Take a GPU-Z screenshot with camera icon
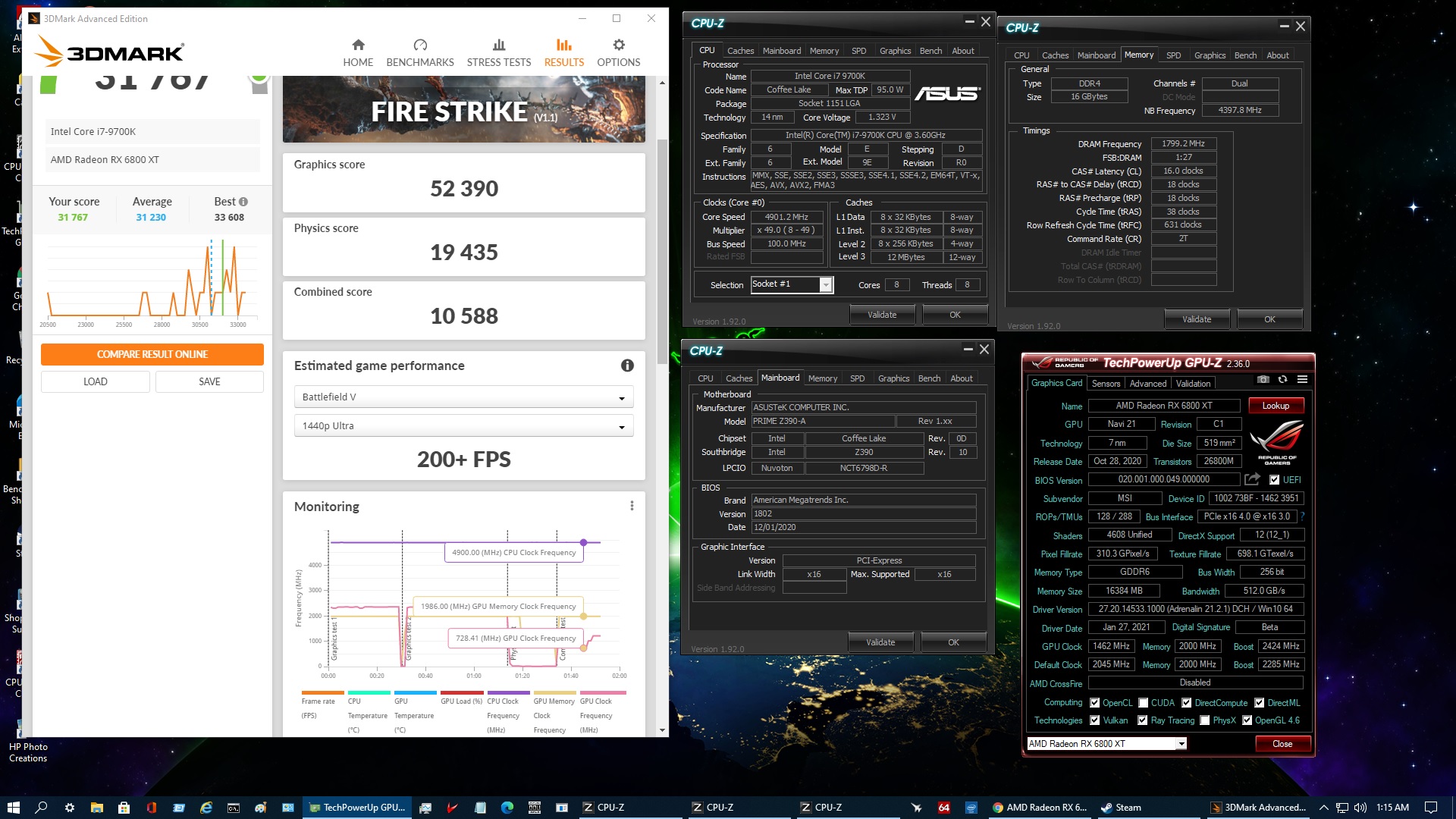The image size is (1456, 819). [1263, 379]
